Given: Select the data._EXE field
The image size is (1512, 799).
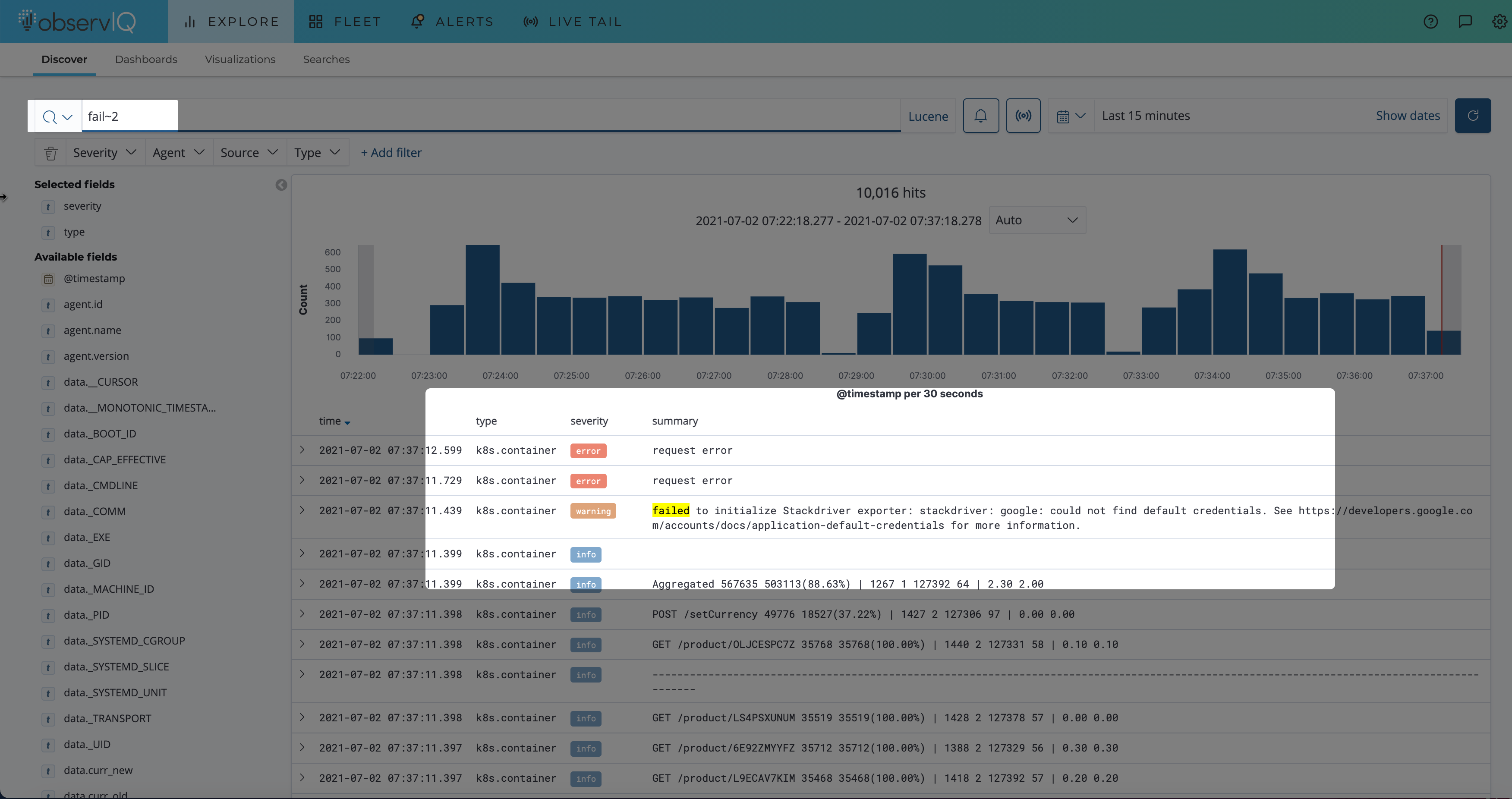Looking at the screenshot, I should coord(87,538).
